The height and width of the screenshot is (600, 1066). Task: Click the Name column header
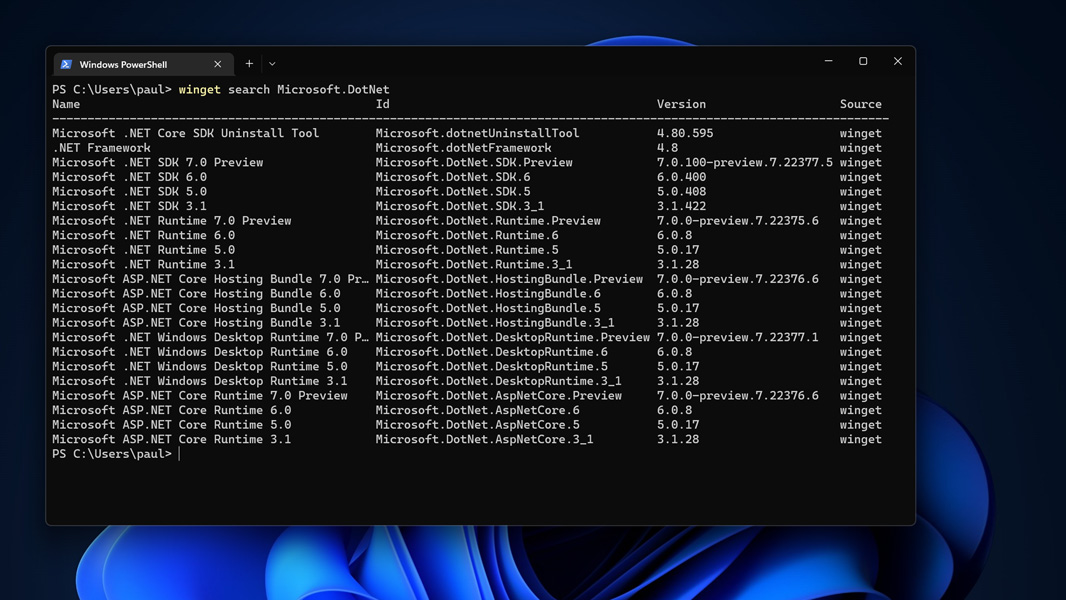coord(66,104)
